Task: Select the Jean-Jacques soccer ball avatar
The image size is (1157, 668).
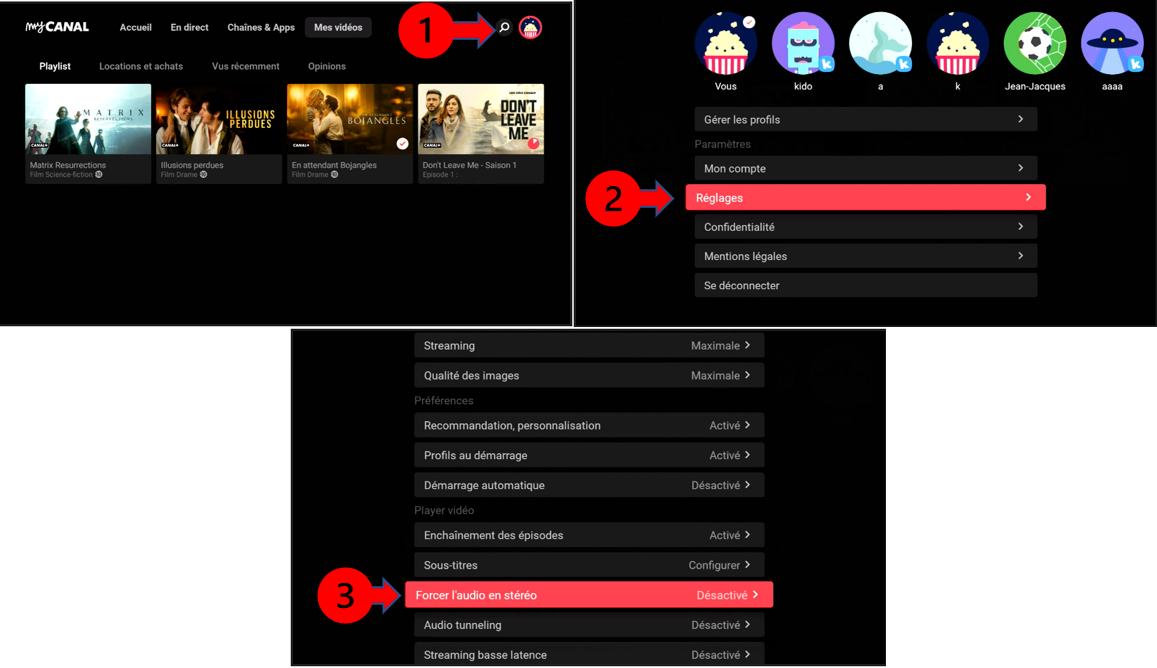Action: (1035, 44)
